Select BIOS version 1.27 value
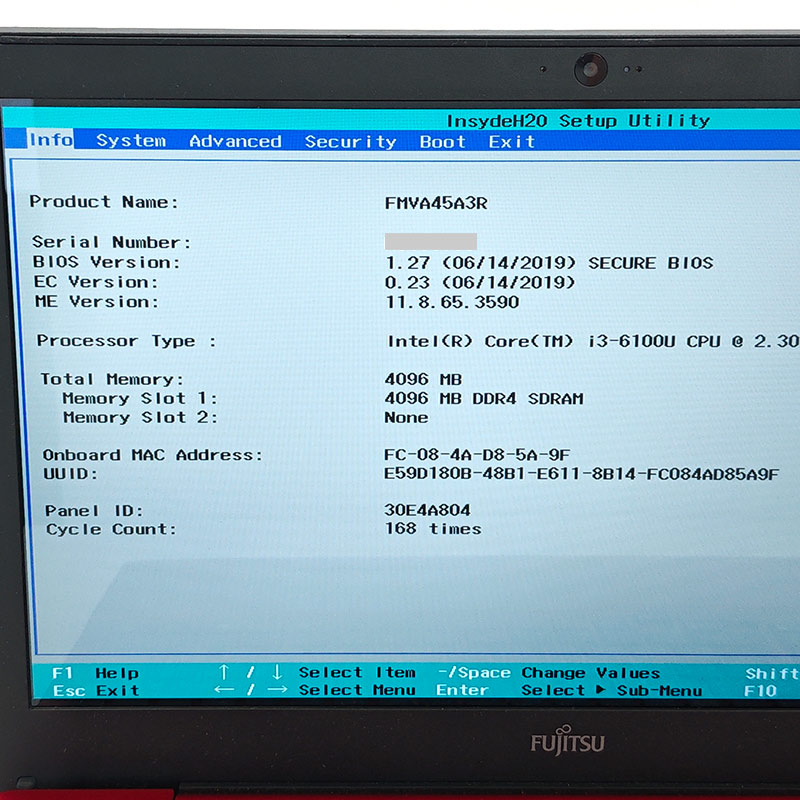Viewport: 800px width, 800px height. (549, 263)
